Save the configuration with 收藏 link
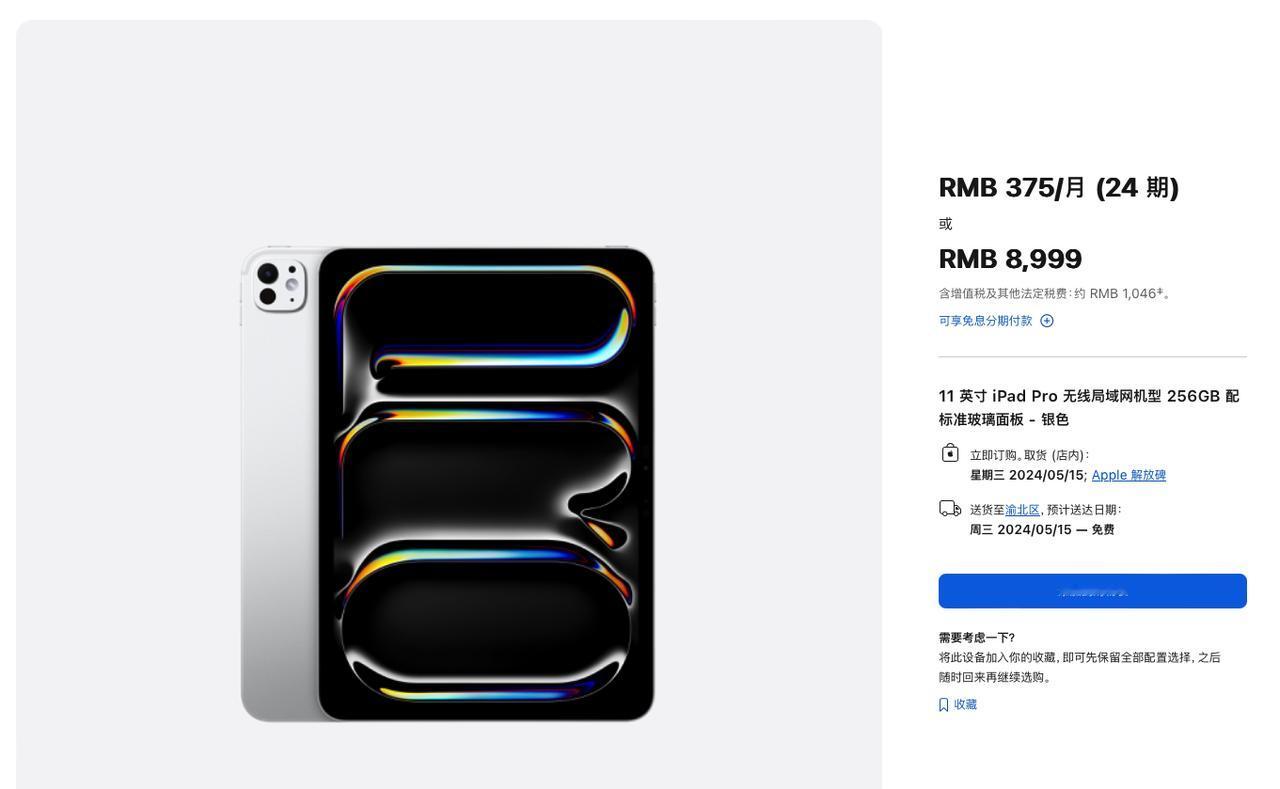This screenshot has width=1280, height=789. tap(965, 705)
